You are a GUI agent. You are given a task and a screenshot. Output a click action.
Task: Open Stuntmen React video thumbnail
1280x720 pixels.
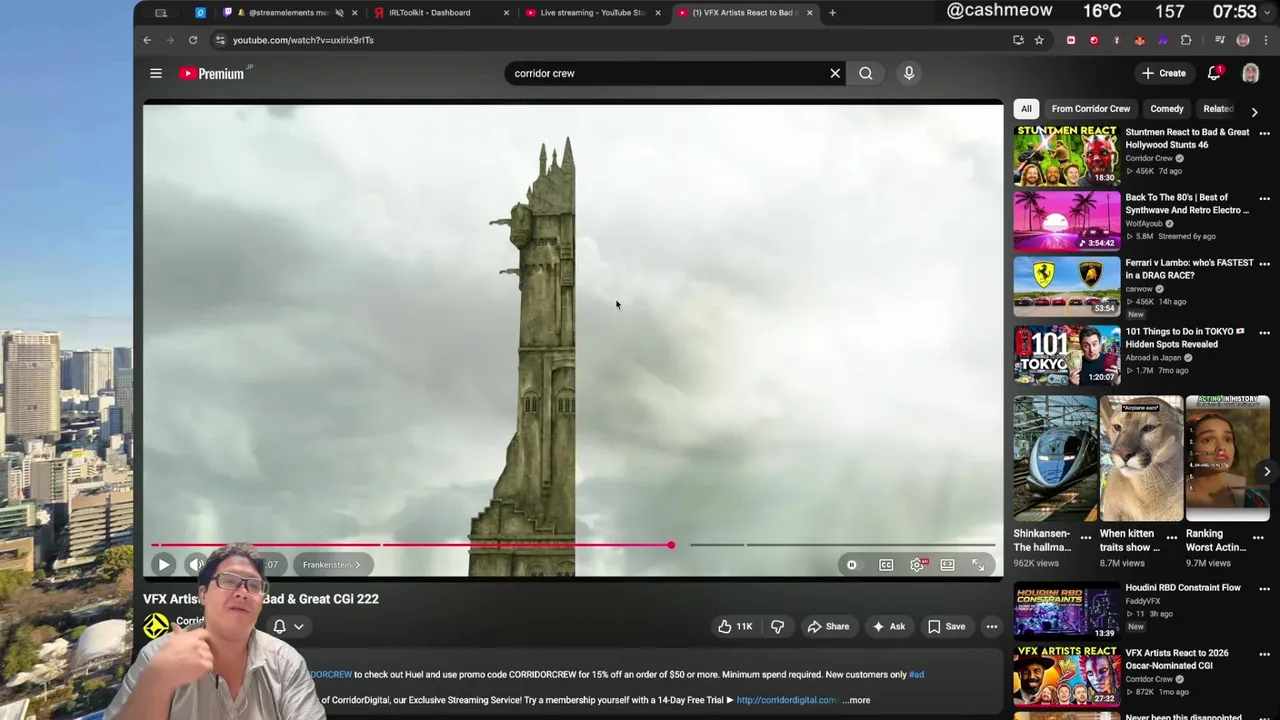tap(1067, 156)
